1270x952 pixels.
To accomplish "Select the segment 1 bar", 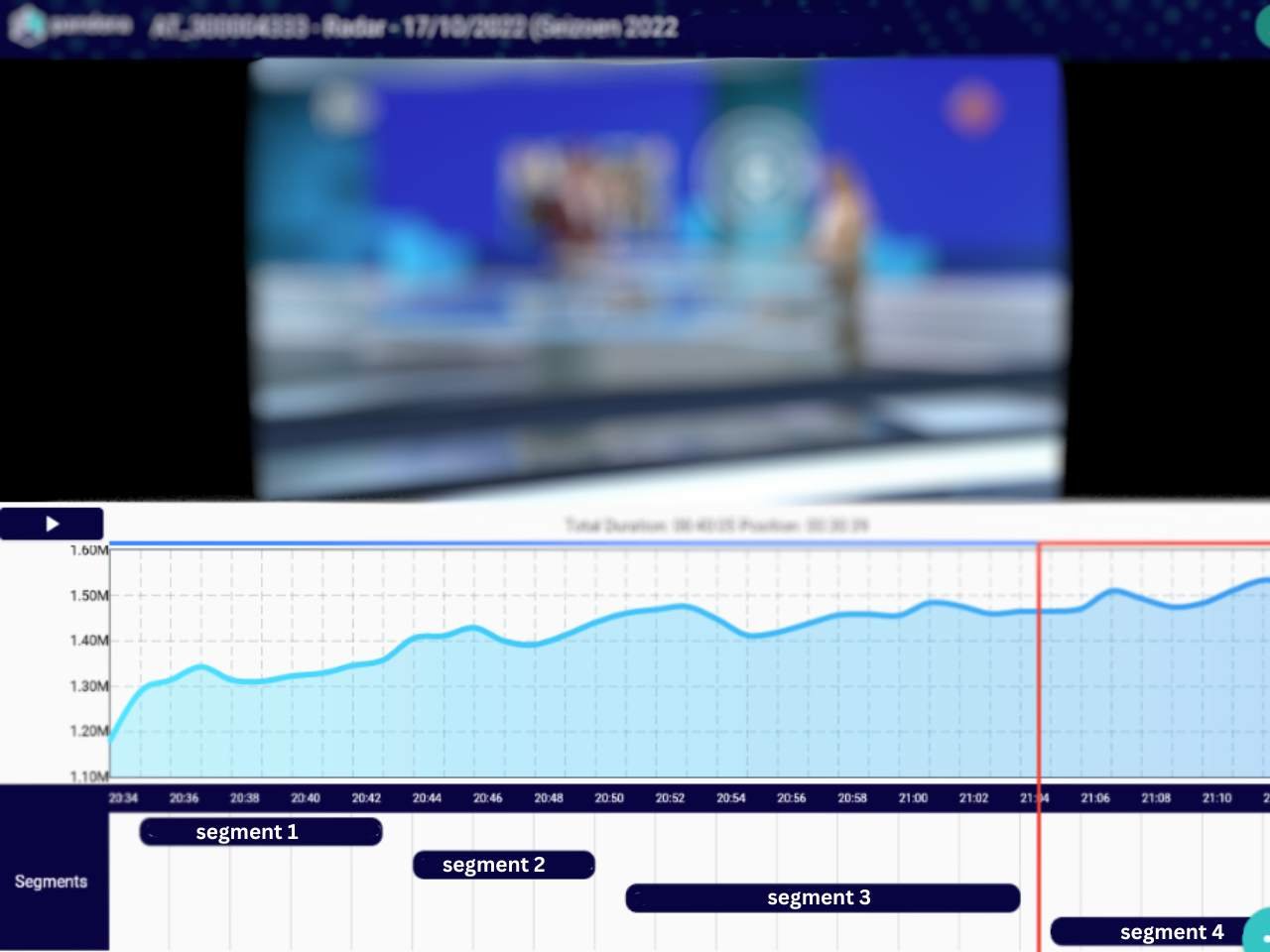I will pos(261,832).
